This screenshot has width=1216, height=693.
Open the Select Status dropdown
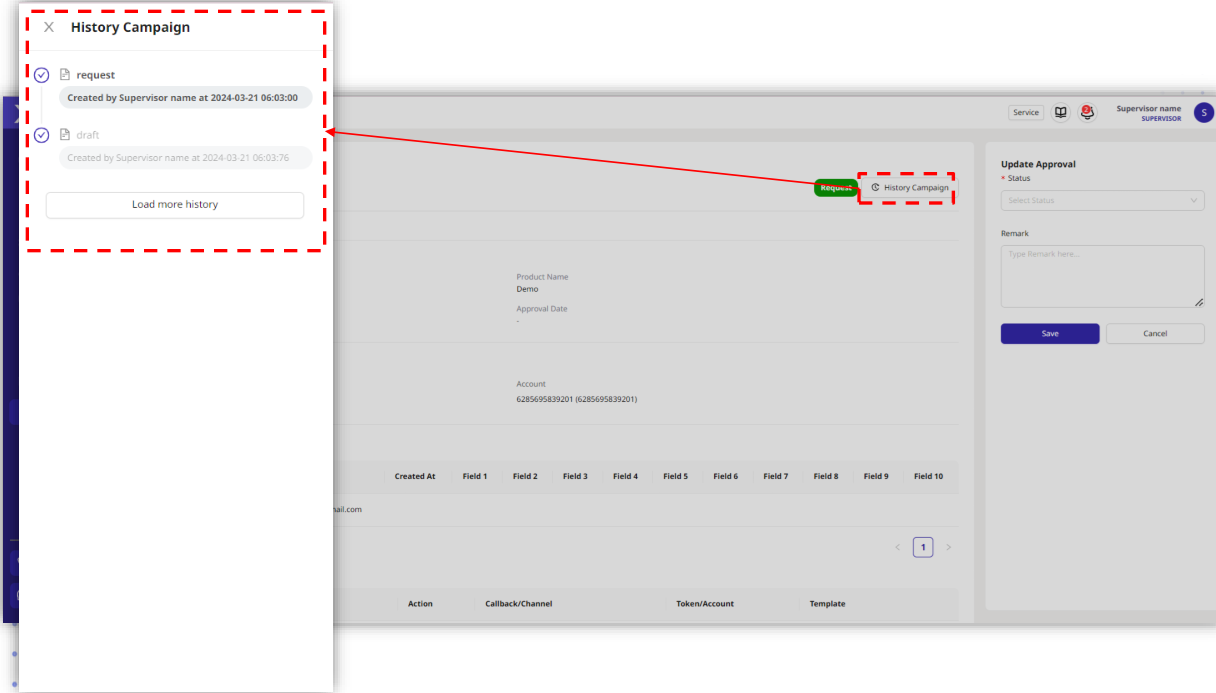point(1102,200)
